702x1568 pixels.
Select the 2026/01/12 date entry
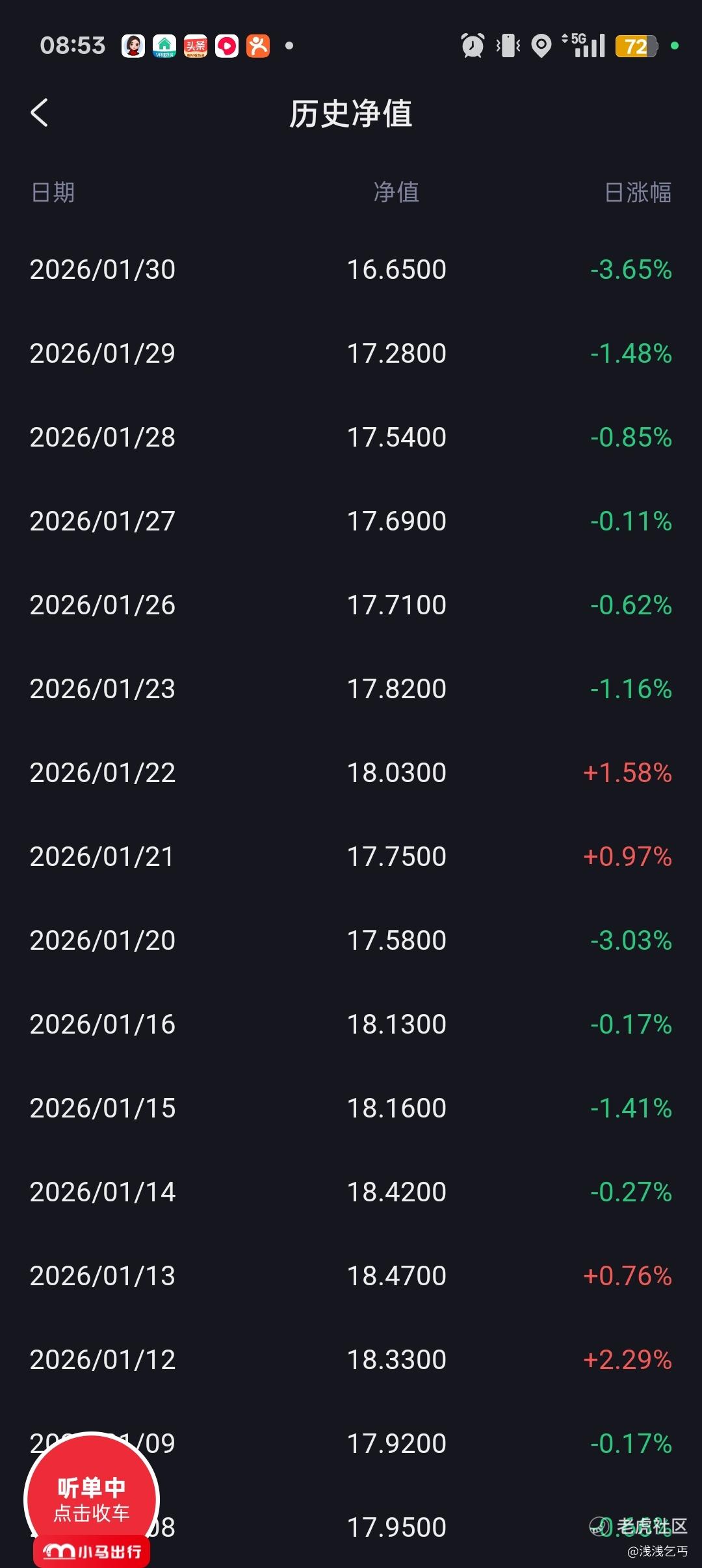tap(103, 1360)
